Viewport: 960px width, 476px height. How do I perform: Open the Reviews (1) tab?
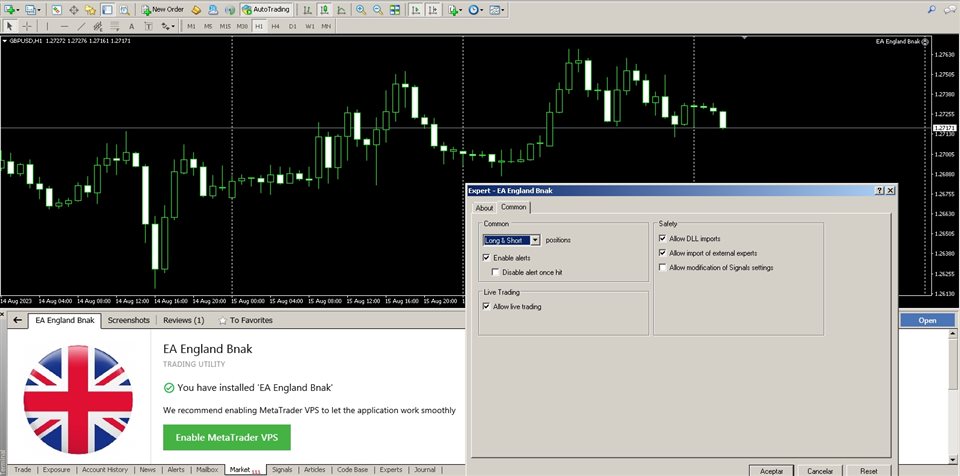(x=184, y=320)
